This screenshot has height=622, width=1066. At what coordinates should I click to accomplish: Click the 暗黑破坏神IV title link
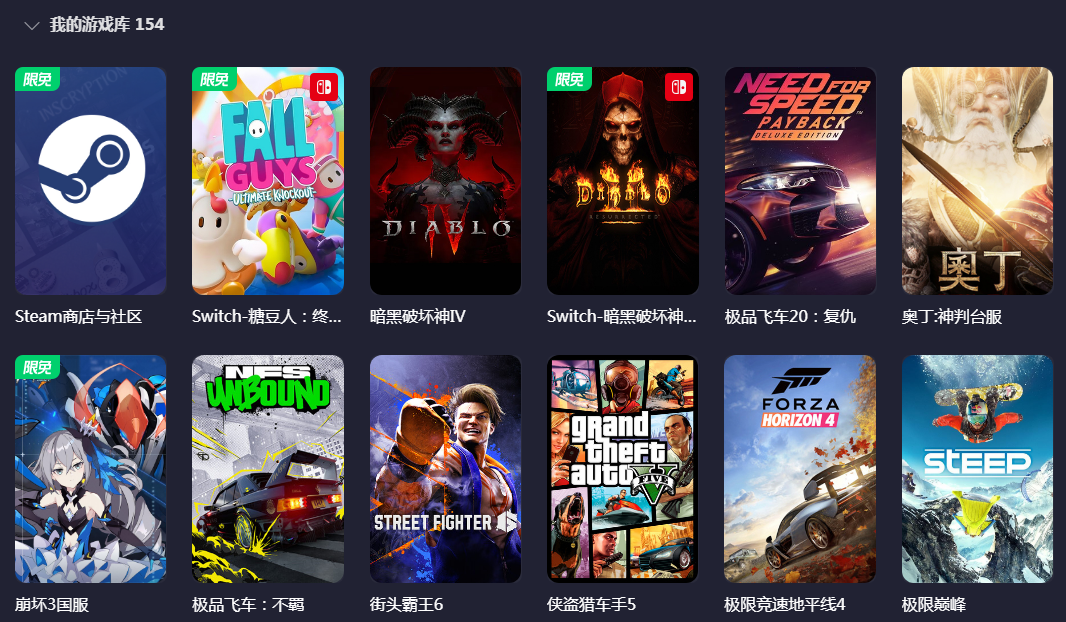click(417, 316)
